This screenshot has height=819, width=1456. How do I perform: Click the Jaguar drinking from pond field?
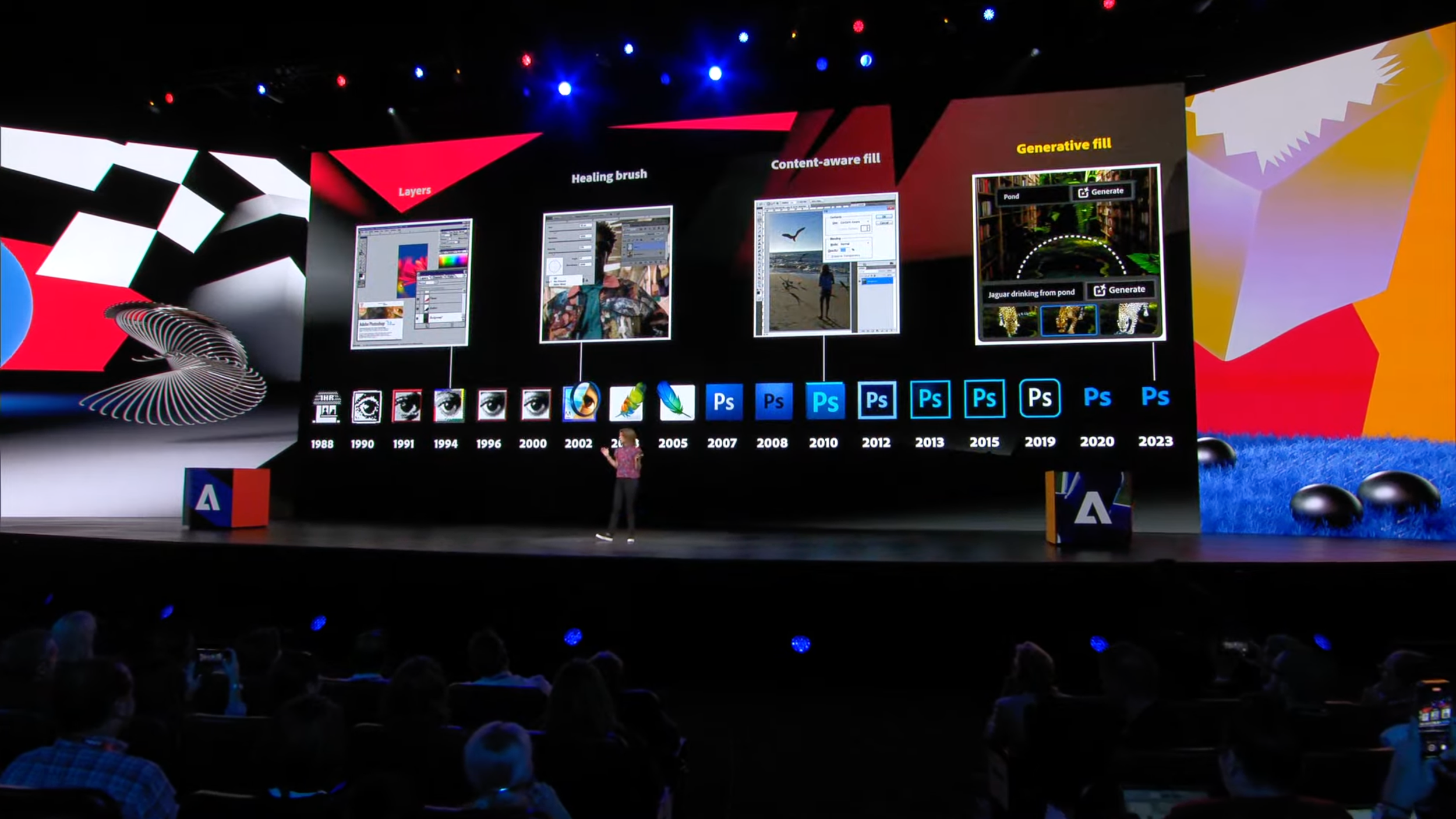[1031, 293]
